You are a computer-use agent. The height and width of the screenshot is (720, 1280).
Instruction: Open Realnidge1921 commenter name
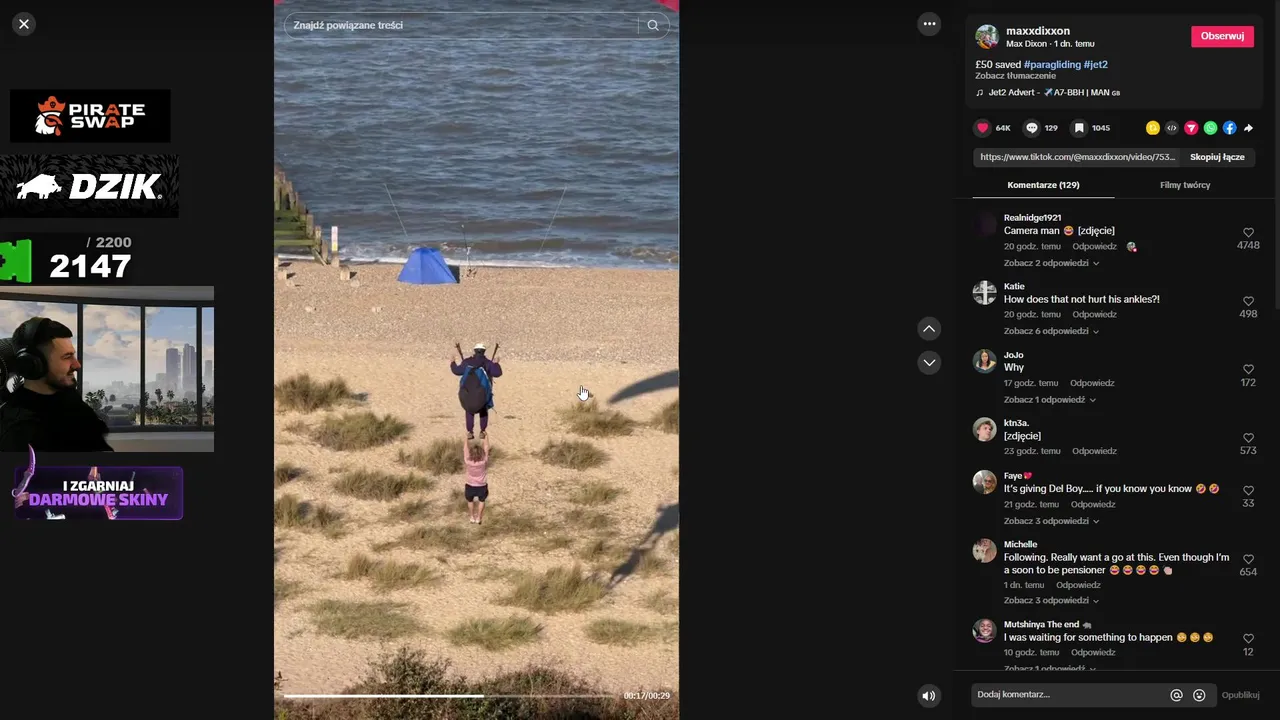[1033, 218]
